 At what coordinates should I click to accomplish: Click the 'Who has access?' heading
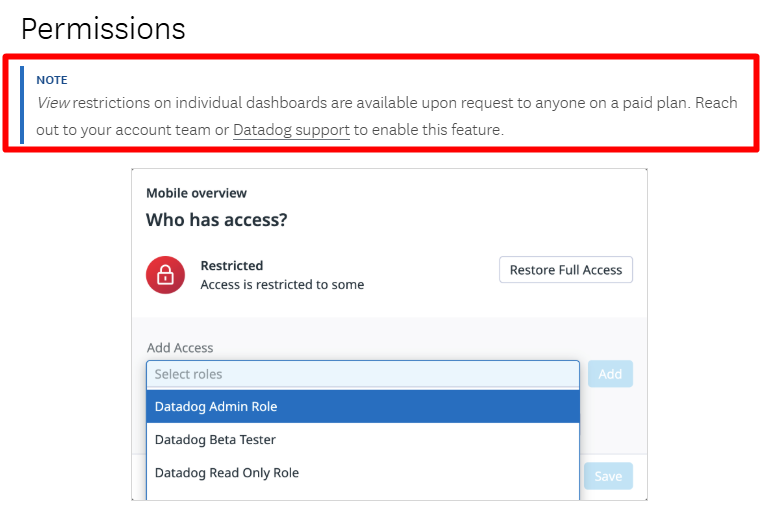pos(217,220)
